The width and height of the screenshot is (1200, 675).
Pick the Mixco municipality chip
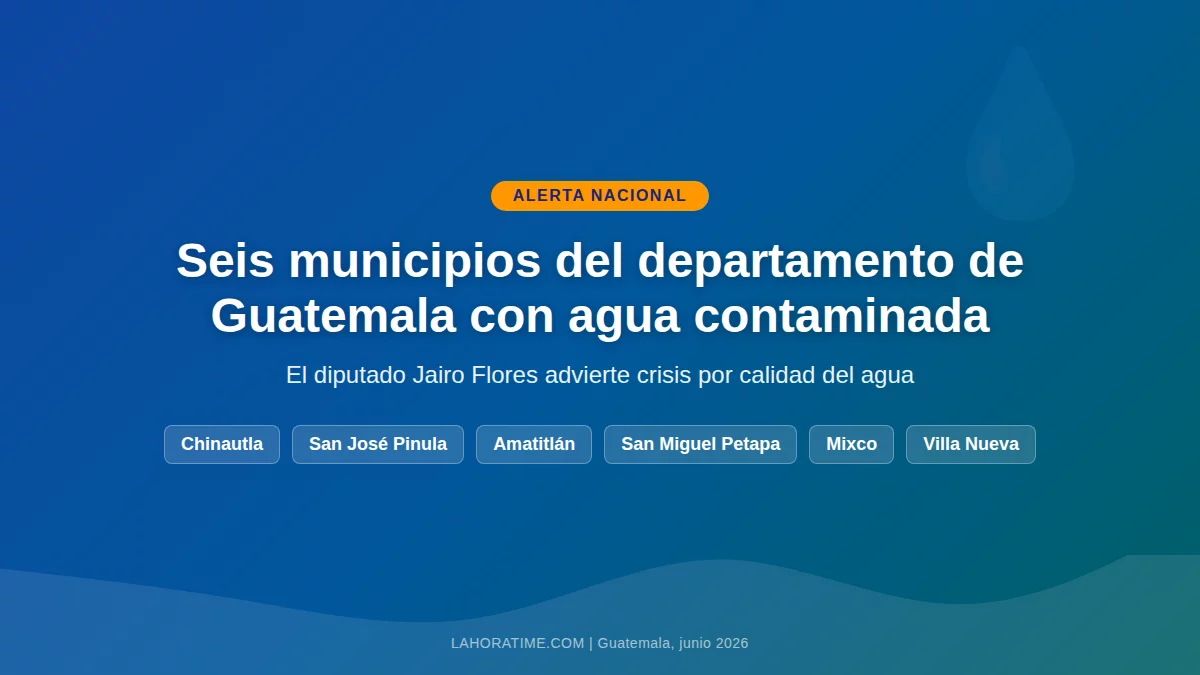point(851,444)
